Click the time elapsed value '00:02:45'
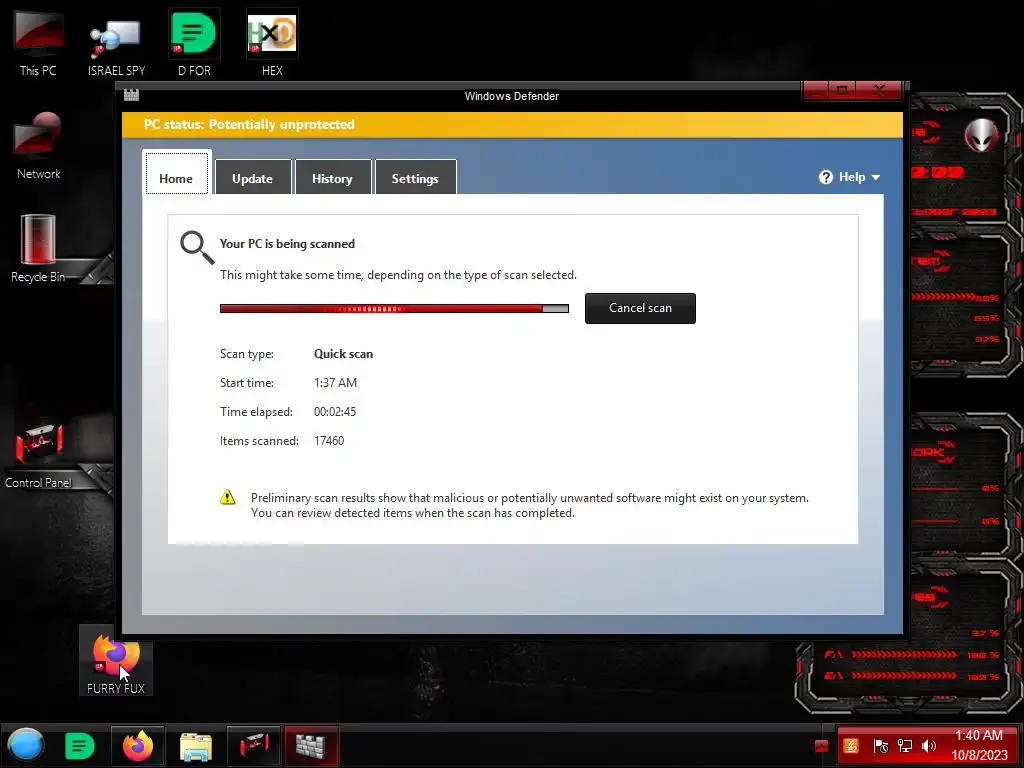 click(335, 411)
